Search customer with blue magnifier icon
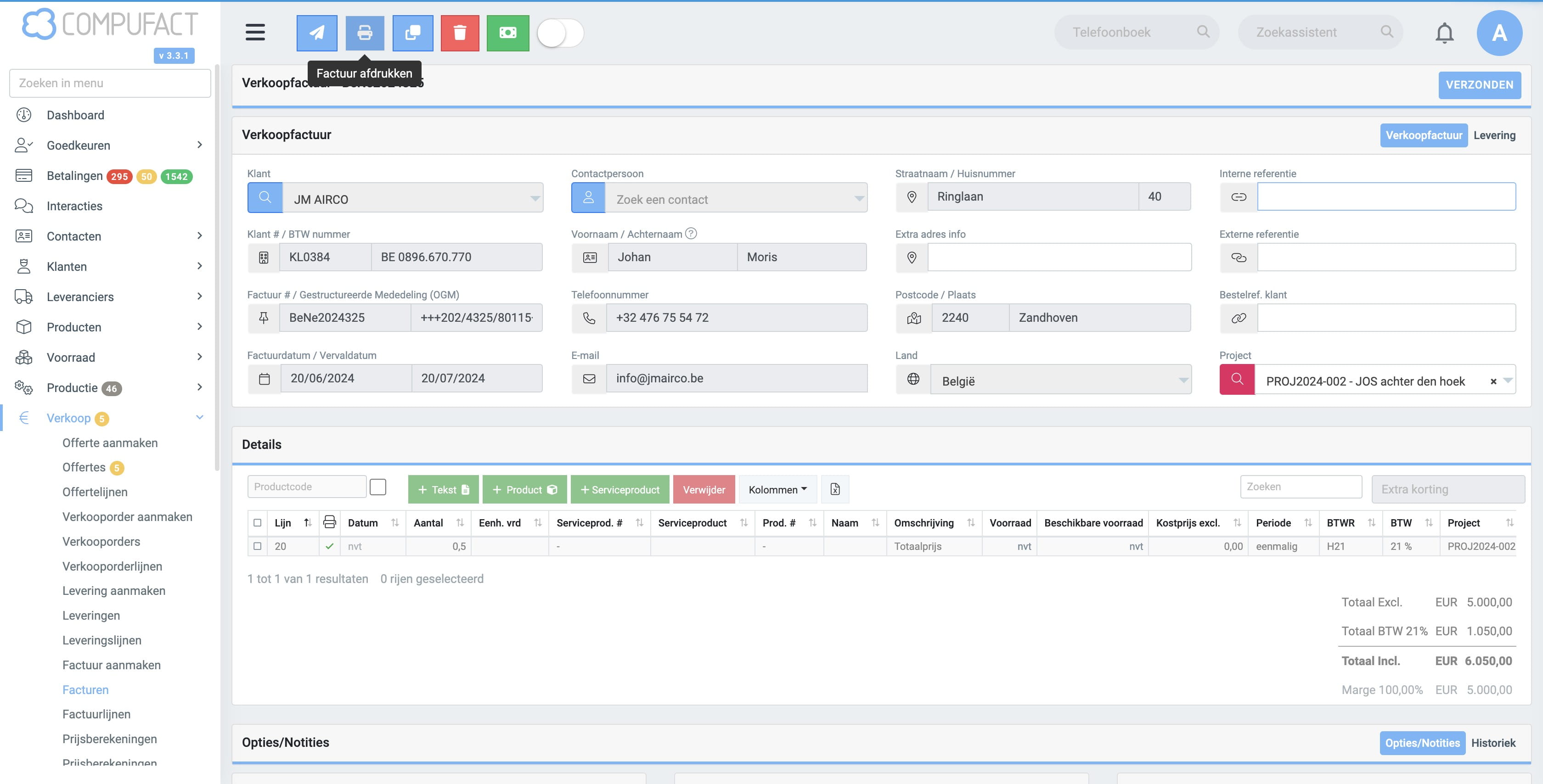The image size is (1543, 784). click(265, 198)
